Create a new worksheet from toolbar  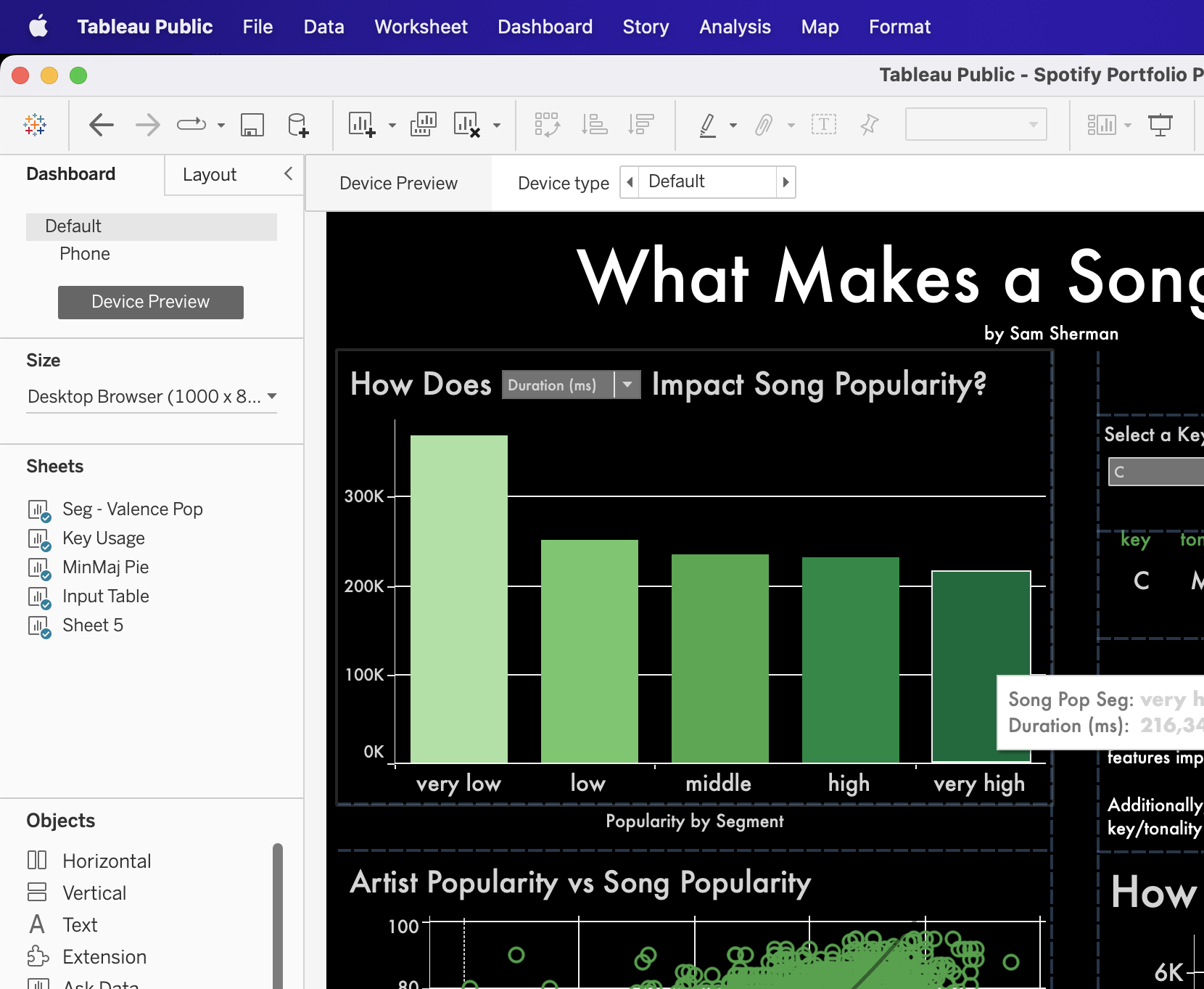click(x=361, y=125)
